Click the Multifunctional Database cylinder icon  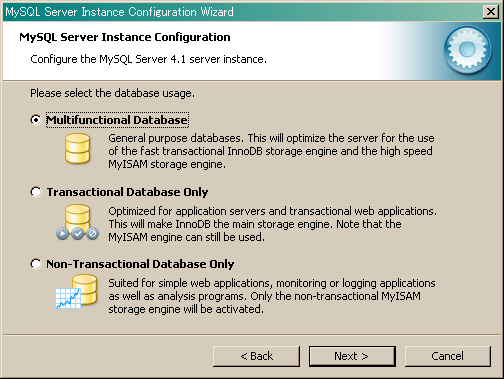click(x=77, y=149)
